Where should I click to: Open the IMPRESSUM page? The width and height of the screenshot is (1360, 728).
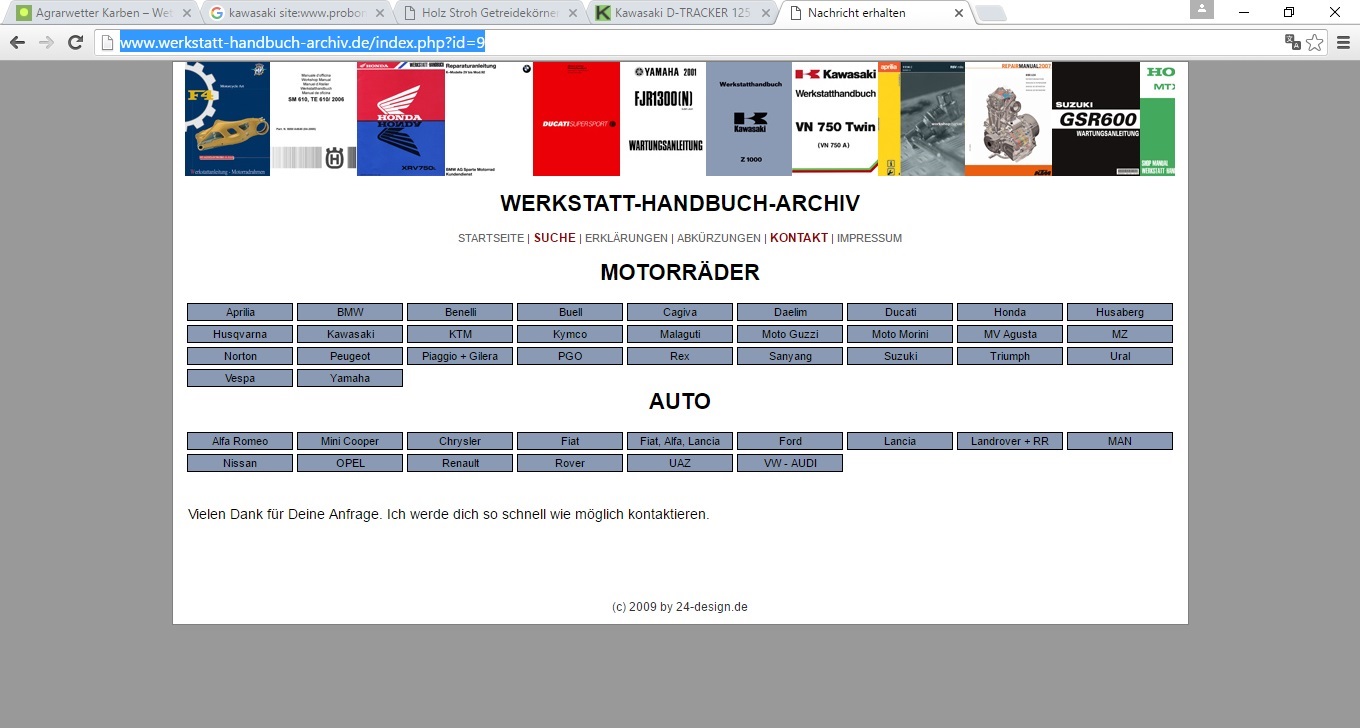click(869, 238)
